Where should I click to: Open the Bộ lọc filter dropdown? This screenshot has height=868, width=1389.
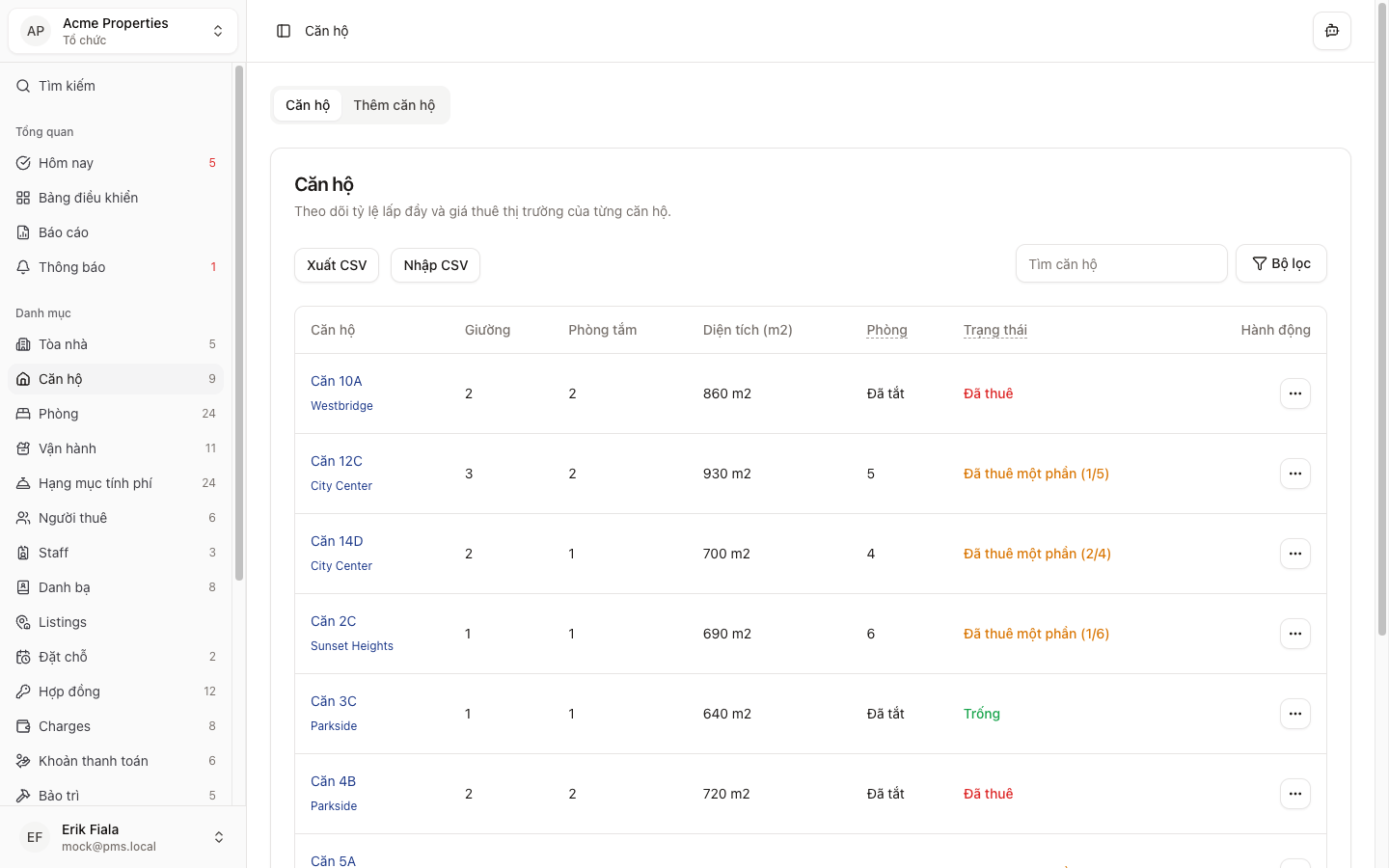coord(1280,263)
